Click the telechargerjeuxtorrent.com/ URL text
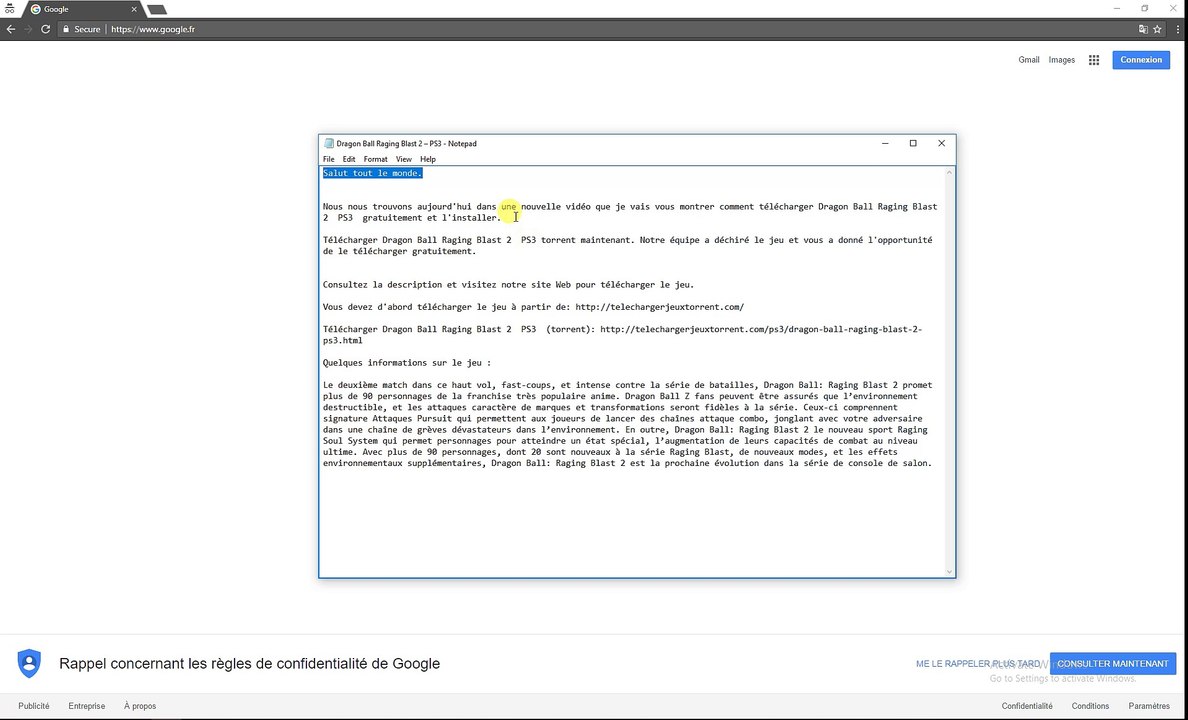Screen dimensions: 1188x720 pyautogui.click(x=659, y=307)
